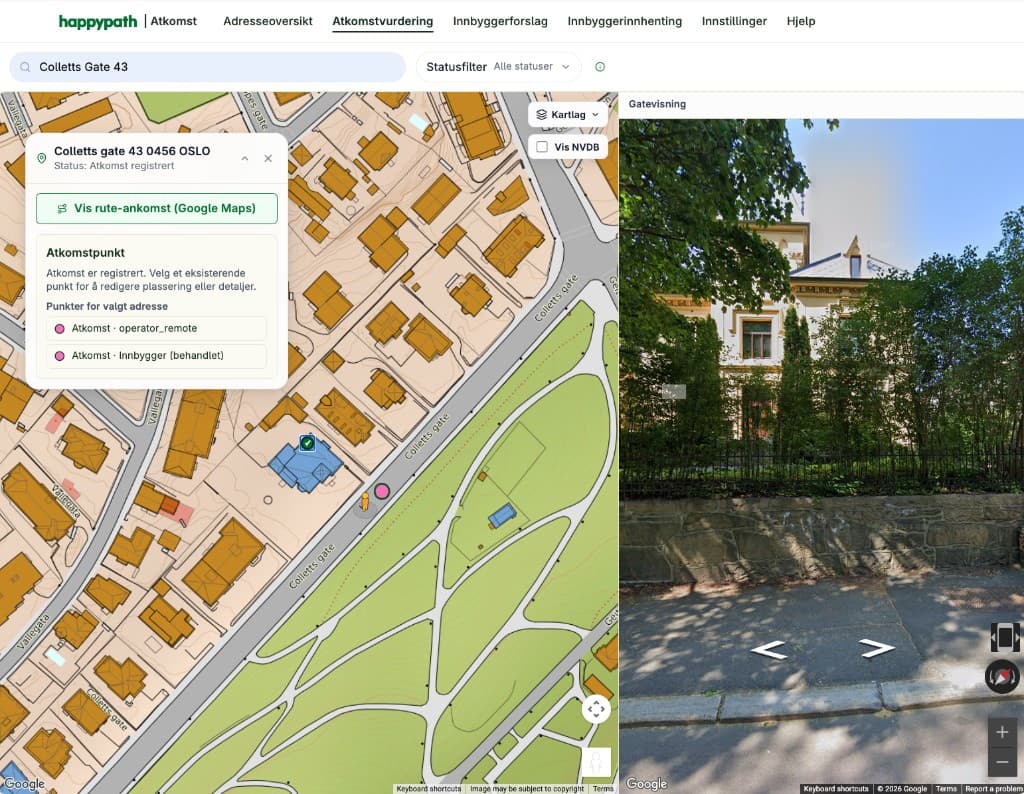Click the street view panorama toggle icon
Viewport: 1024px width, 794px height.
(1005, 637)
